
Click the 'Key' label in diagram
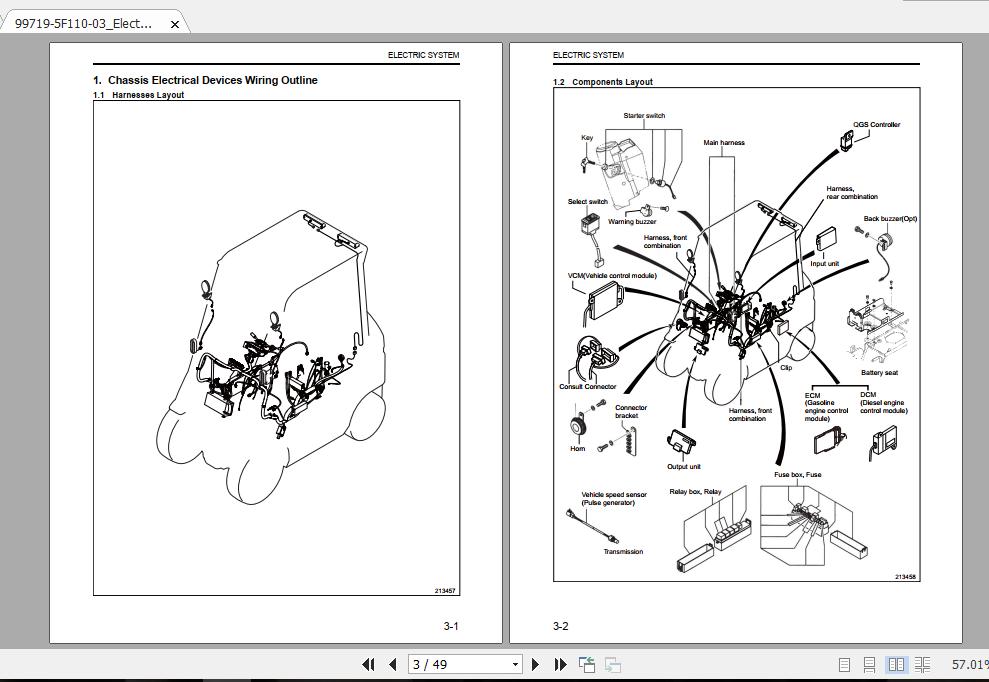[x=587, y=138]
